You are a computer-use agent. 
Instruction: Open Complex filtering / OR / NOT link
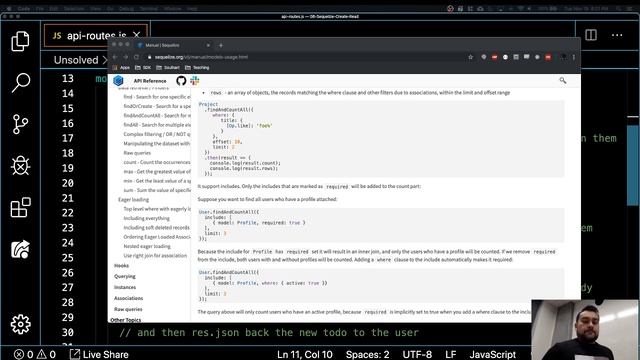point(157,134)
